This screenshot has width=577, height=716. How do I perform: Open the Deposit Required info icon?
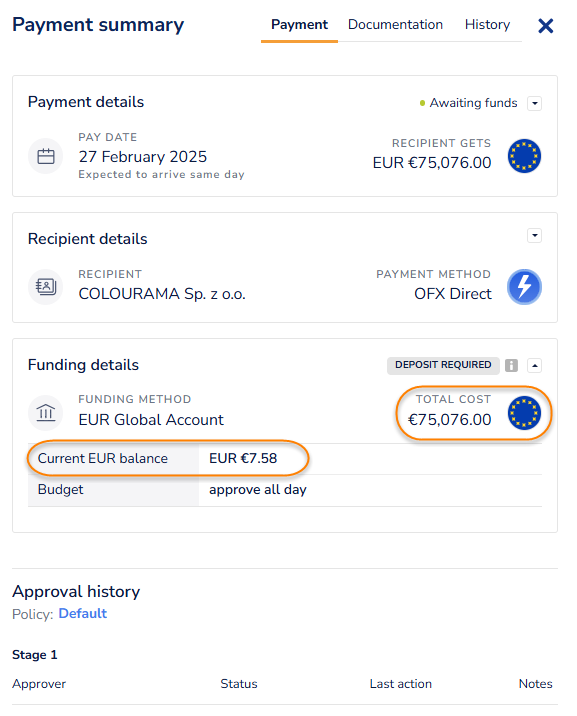(511, 365)
